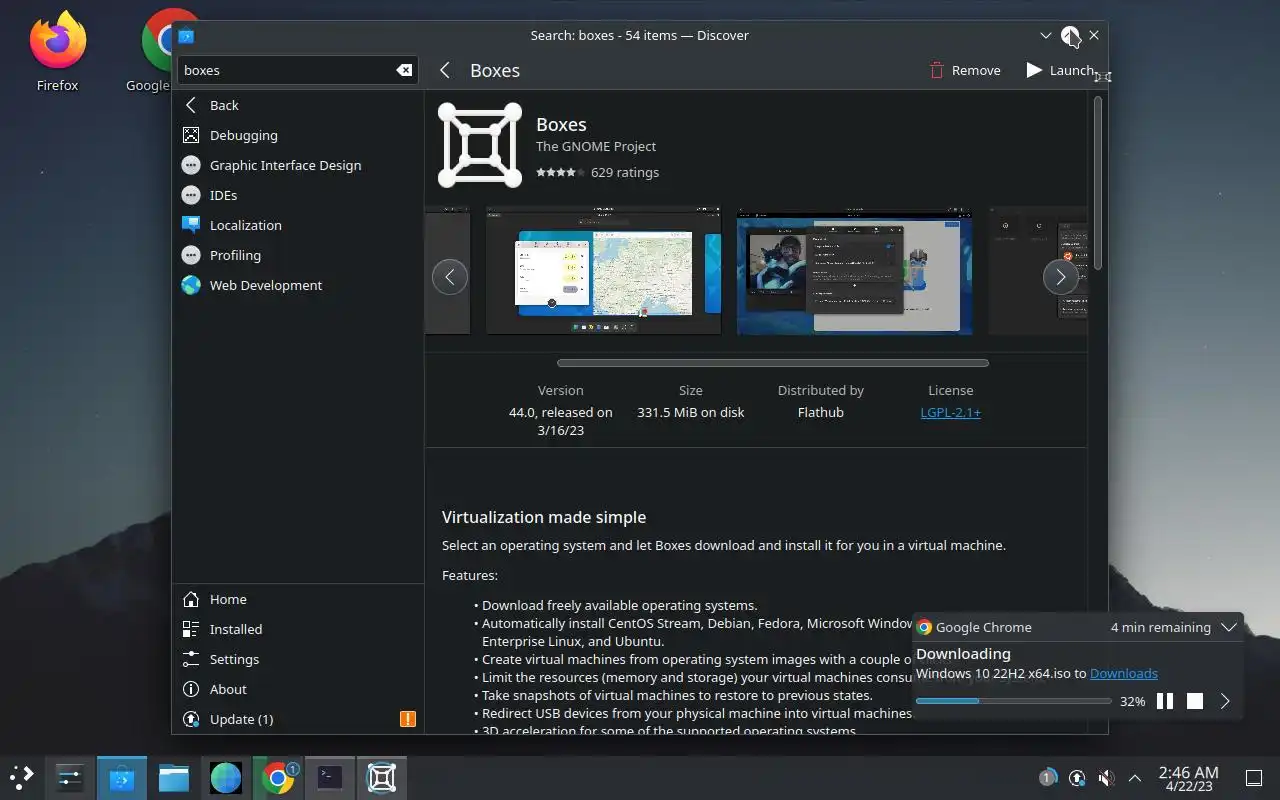Click the 'Virtualization made simple' heading
This screenshot has width=1280, height=800.
pos(544,517)
